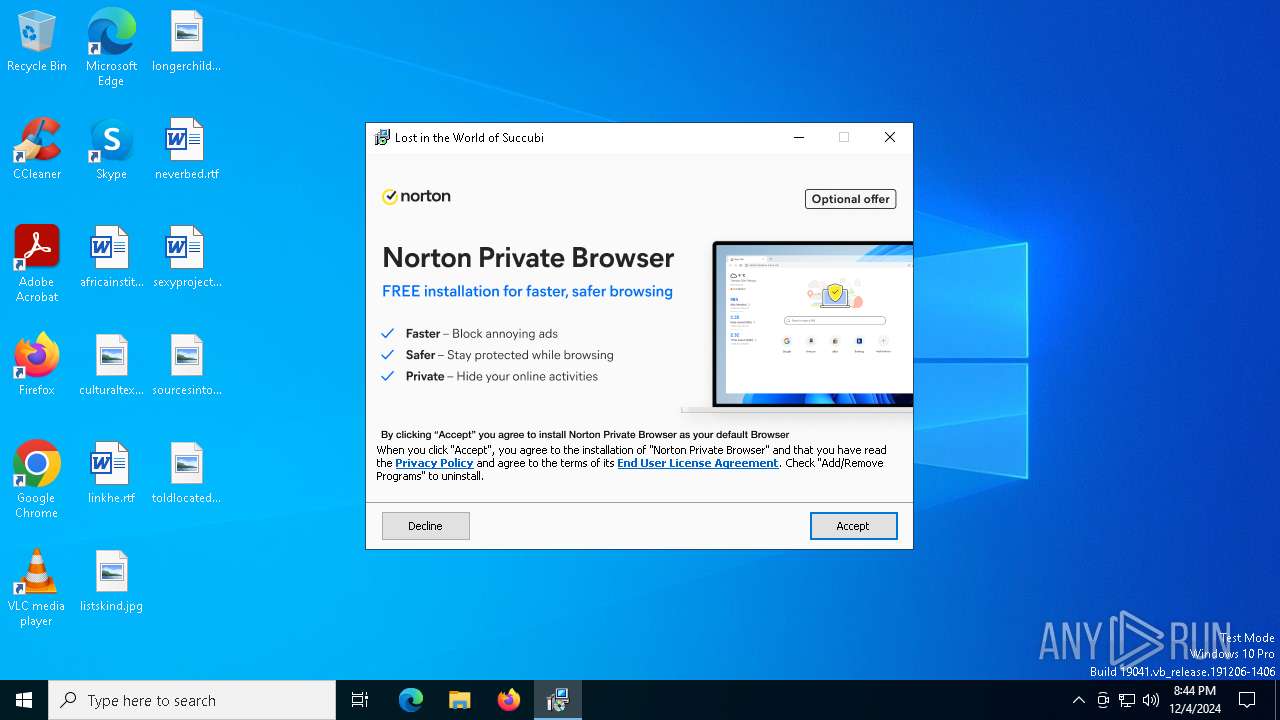Click the Norton logo in installer
Image resolution: width=1280 pixels, height=720 pixels.
pyautogui.click(x=416, y=197)
